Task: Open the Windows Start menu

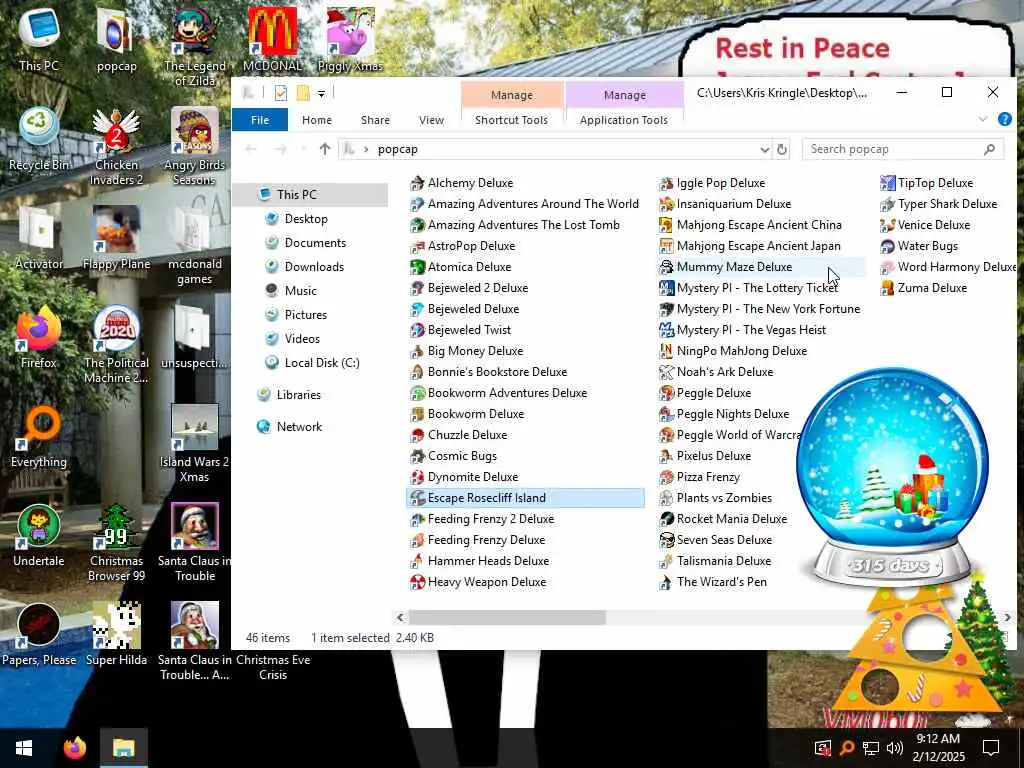Action: [24, 748]
